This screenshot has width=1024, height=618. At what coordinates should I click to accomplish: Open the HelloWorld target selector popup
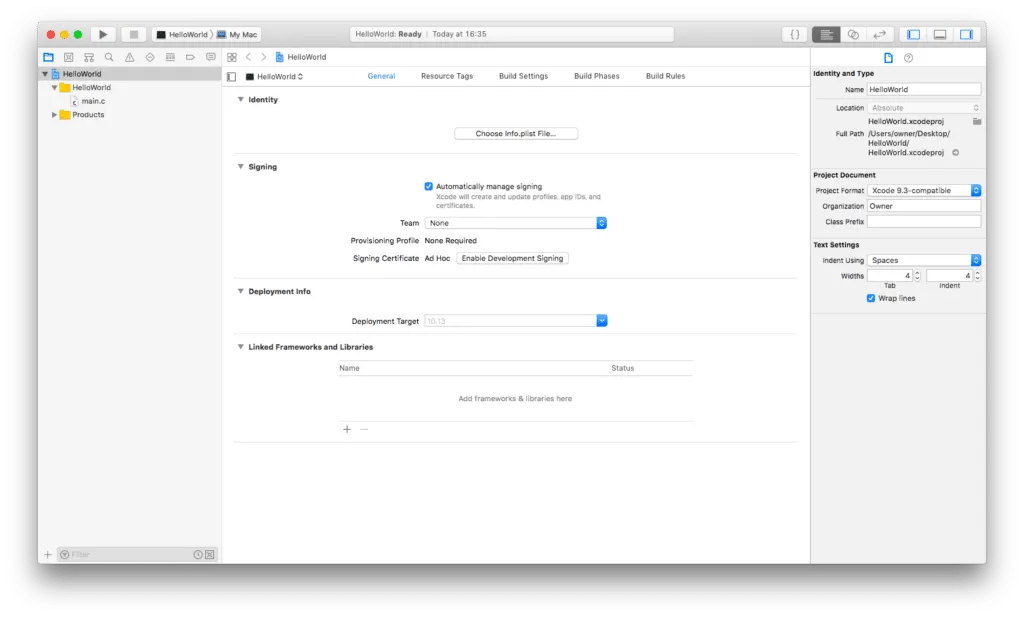[x=274, y=76]
